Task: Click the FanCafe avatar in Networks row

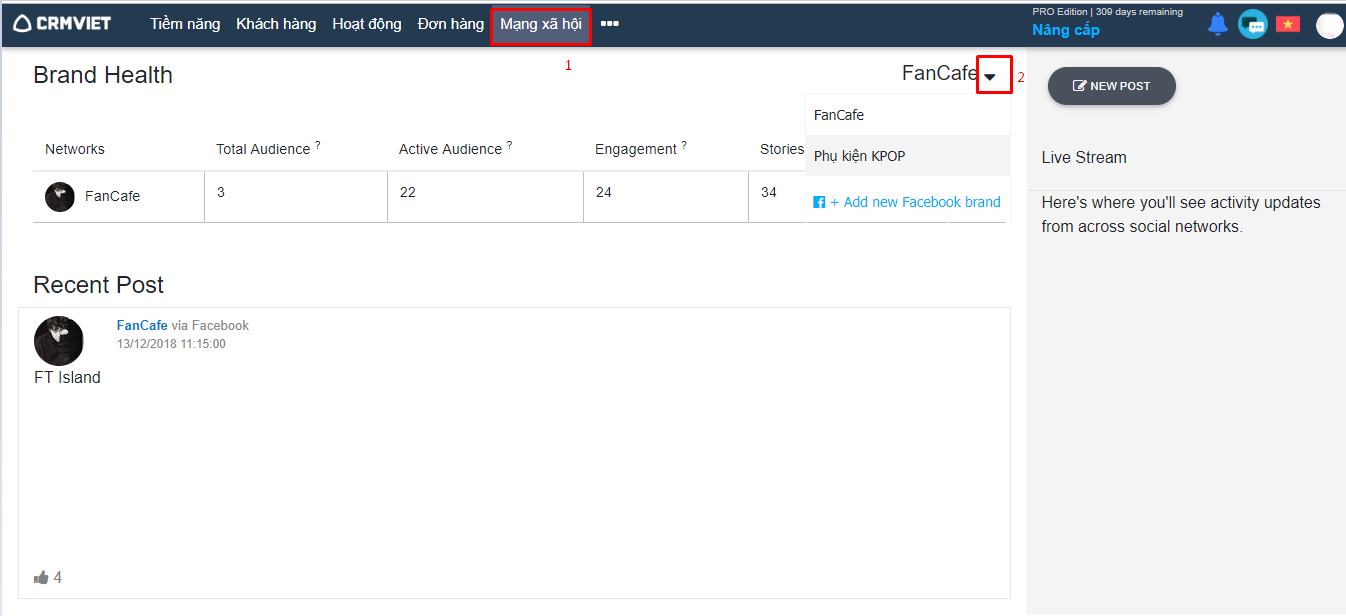Action: (x=60, y=197)
